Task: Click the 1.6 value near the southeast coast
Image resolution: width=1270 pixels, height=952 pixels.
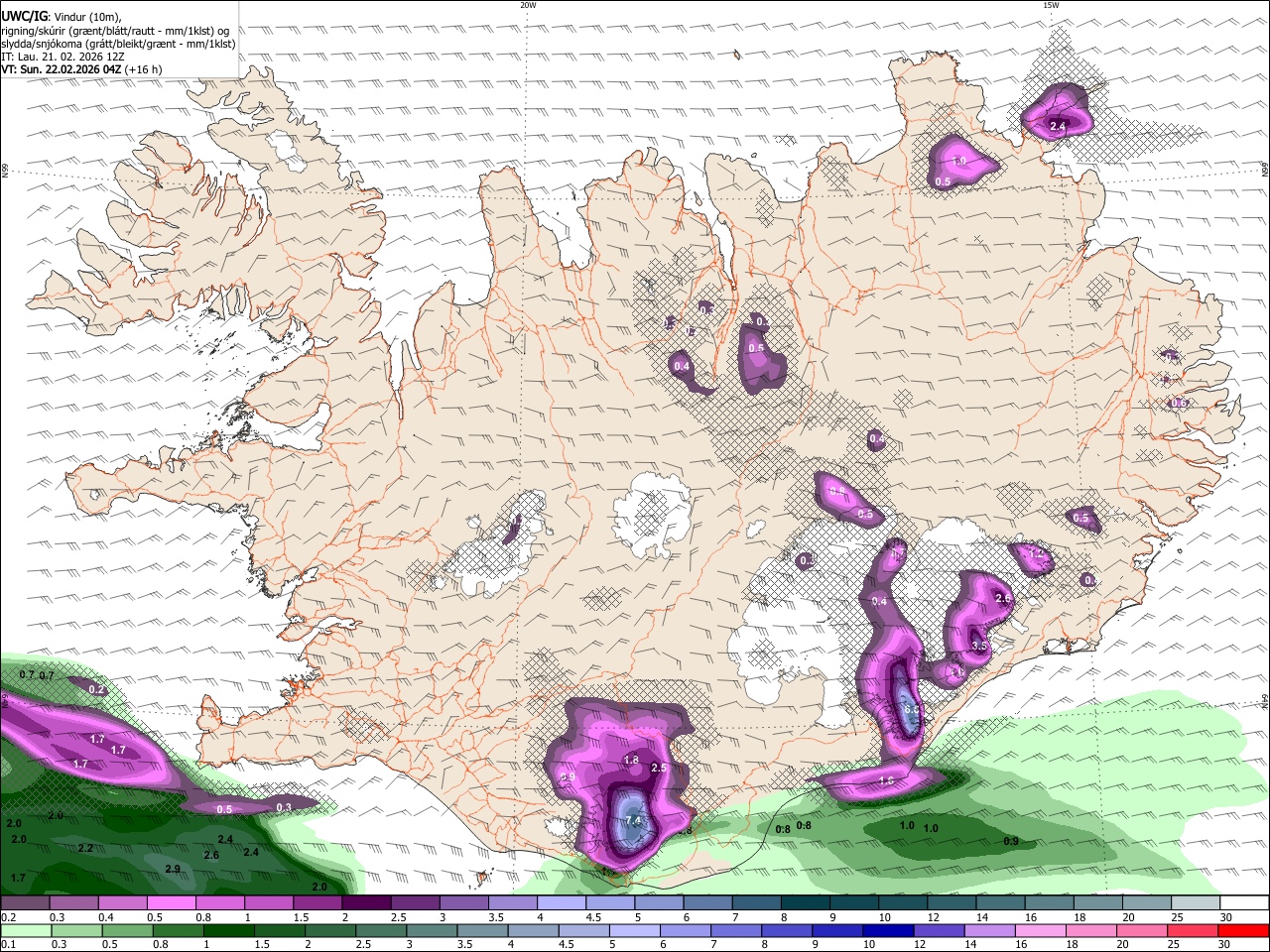Action: (887, 781)
